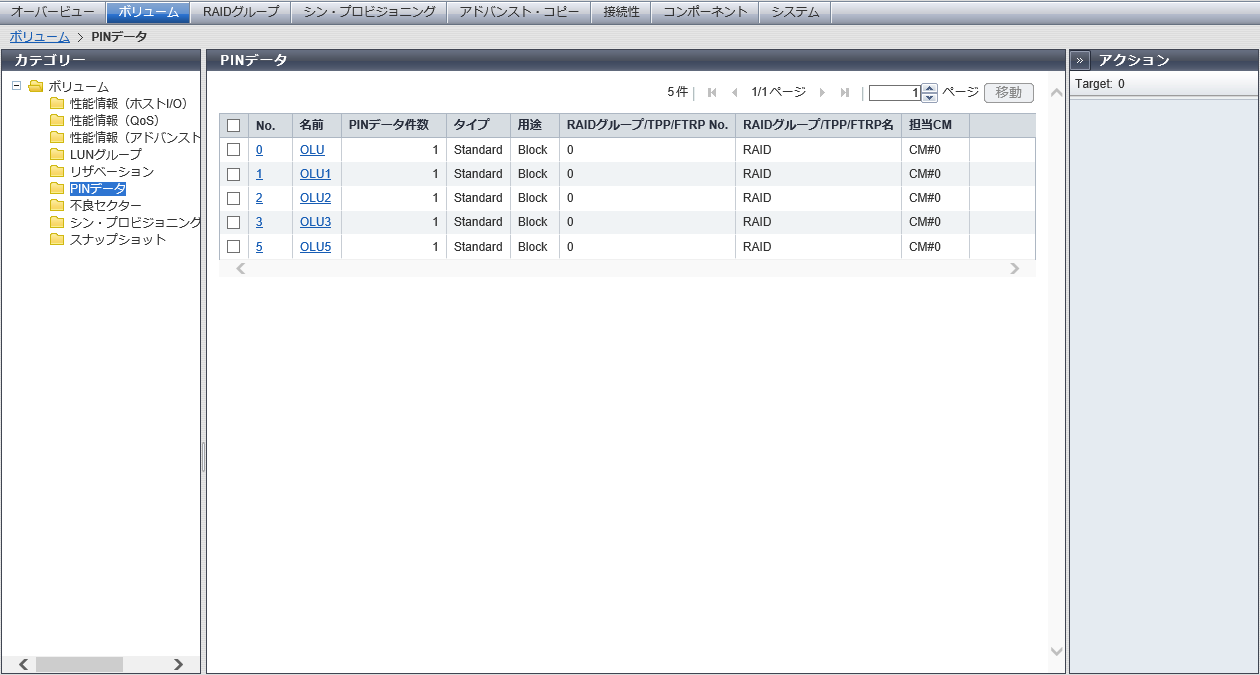1260x675 pixels.
Task: Click the PINデータ folder icon in tree
Action: tap(57, 188)
